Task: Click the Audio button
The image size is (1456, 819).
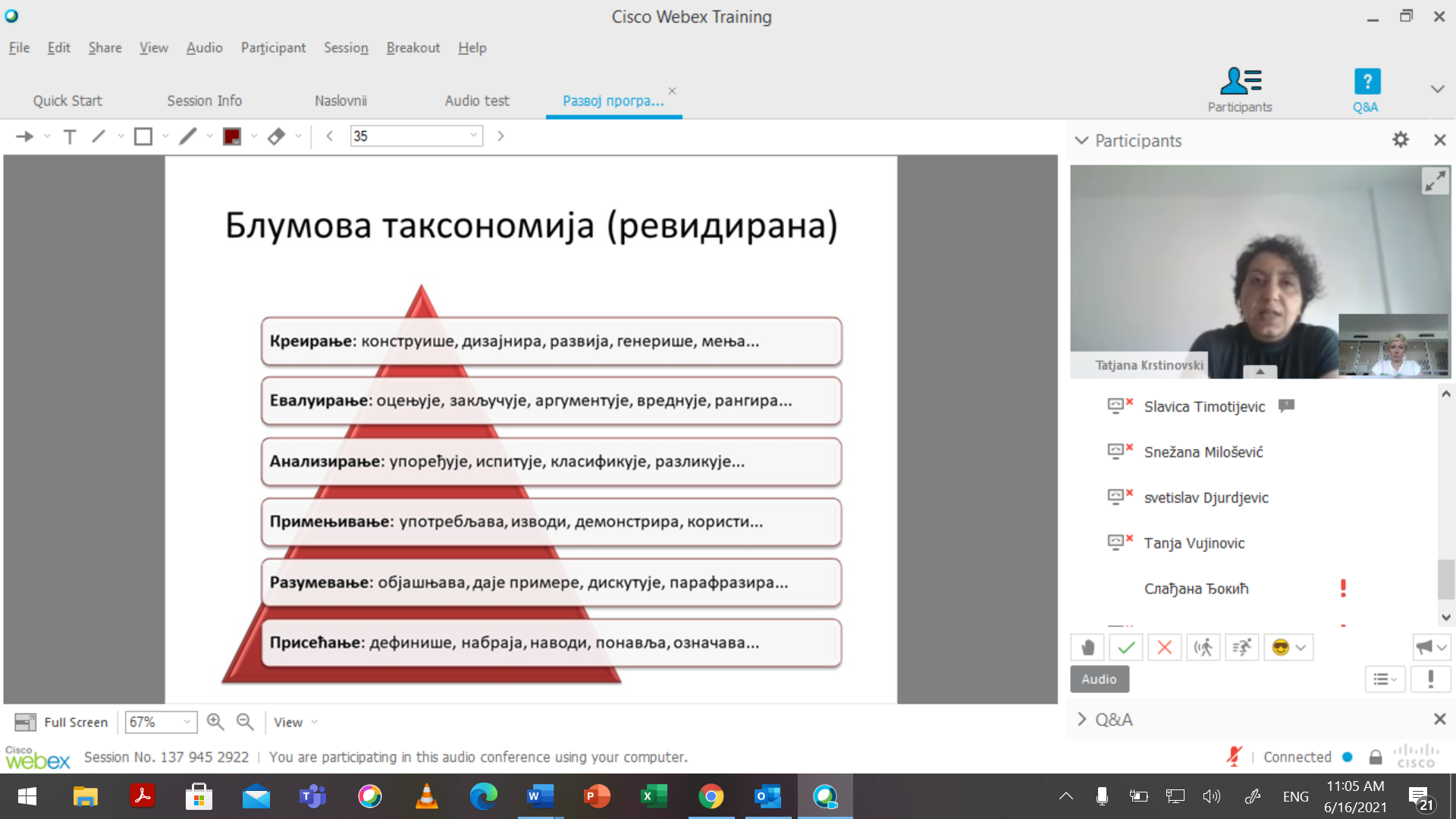Action: click(x=1099, y=679)
